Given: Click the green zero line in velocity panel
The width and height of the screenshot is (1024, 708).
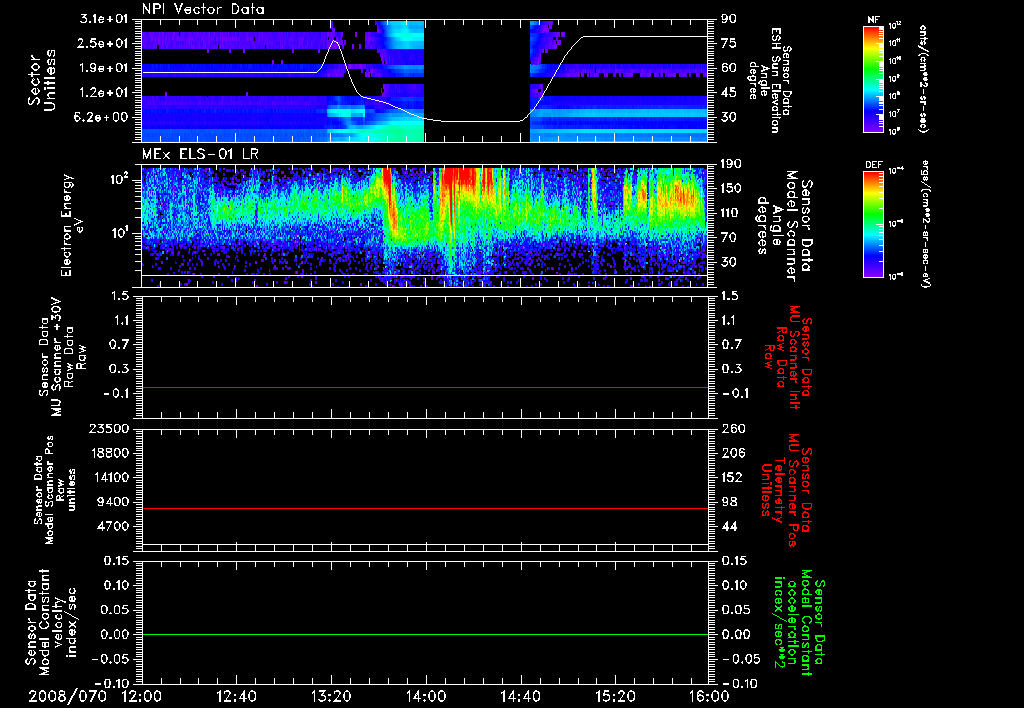Looking at the screenshot, I should [425, 634].
